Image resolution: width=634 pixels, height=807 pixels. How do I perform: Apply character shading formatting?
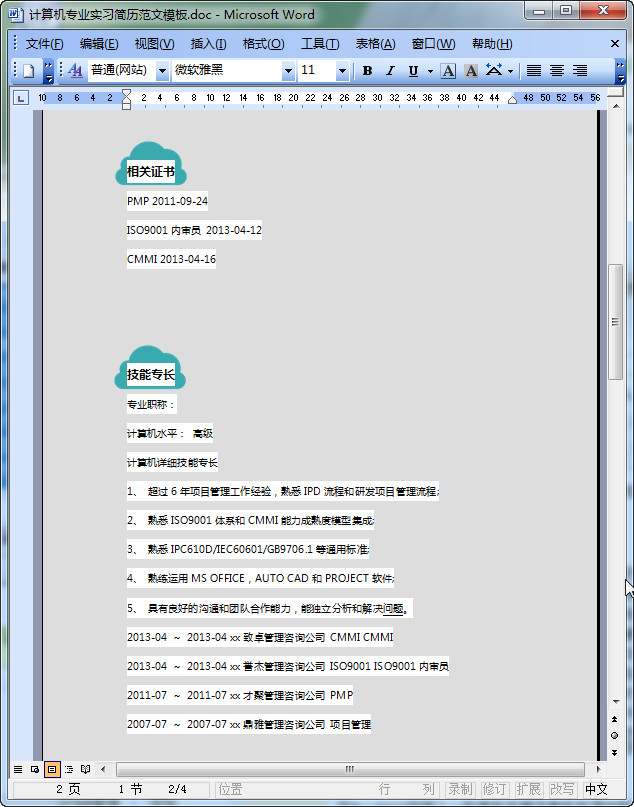471,71
